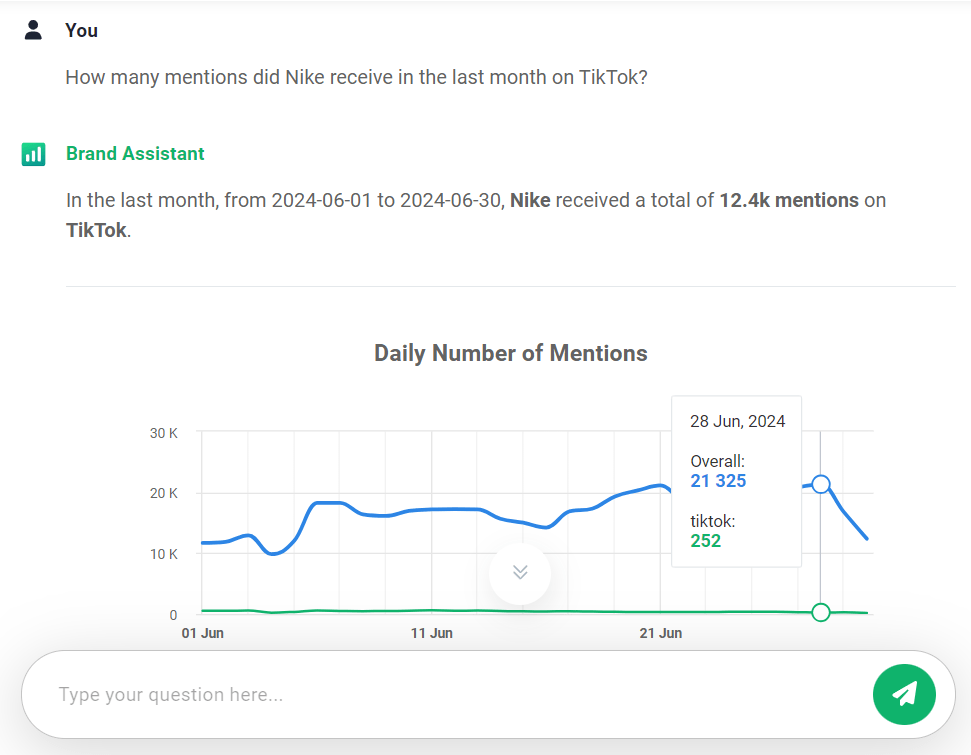Click the '20 K' y-axis label
This screenshot has width=971, height=755.
[163, 494]
